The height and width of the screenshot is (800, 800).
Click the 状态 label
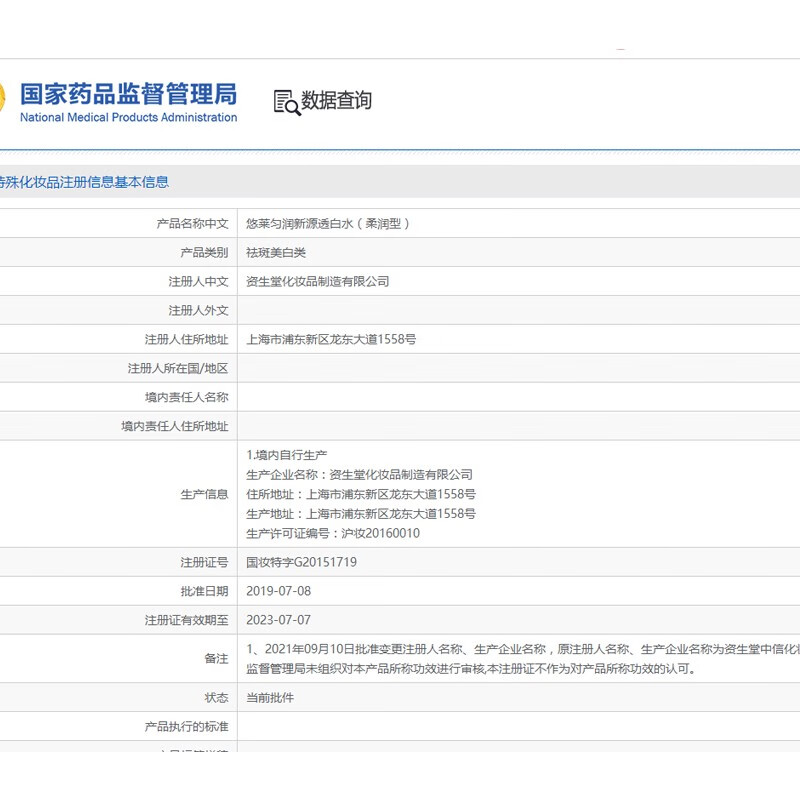216,698
